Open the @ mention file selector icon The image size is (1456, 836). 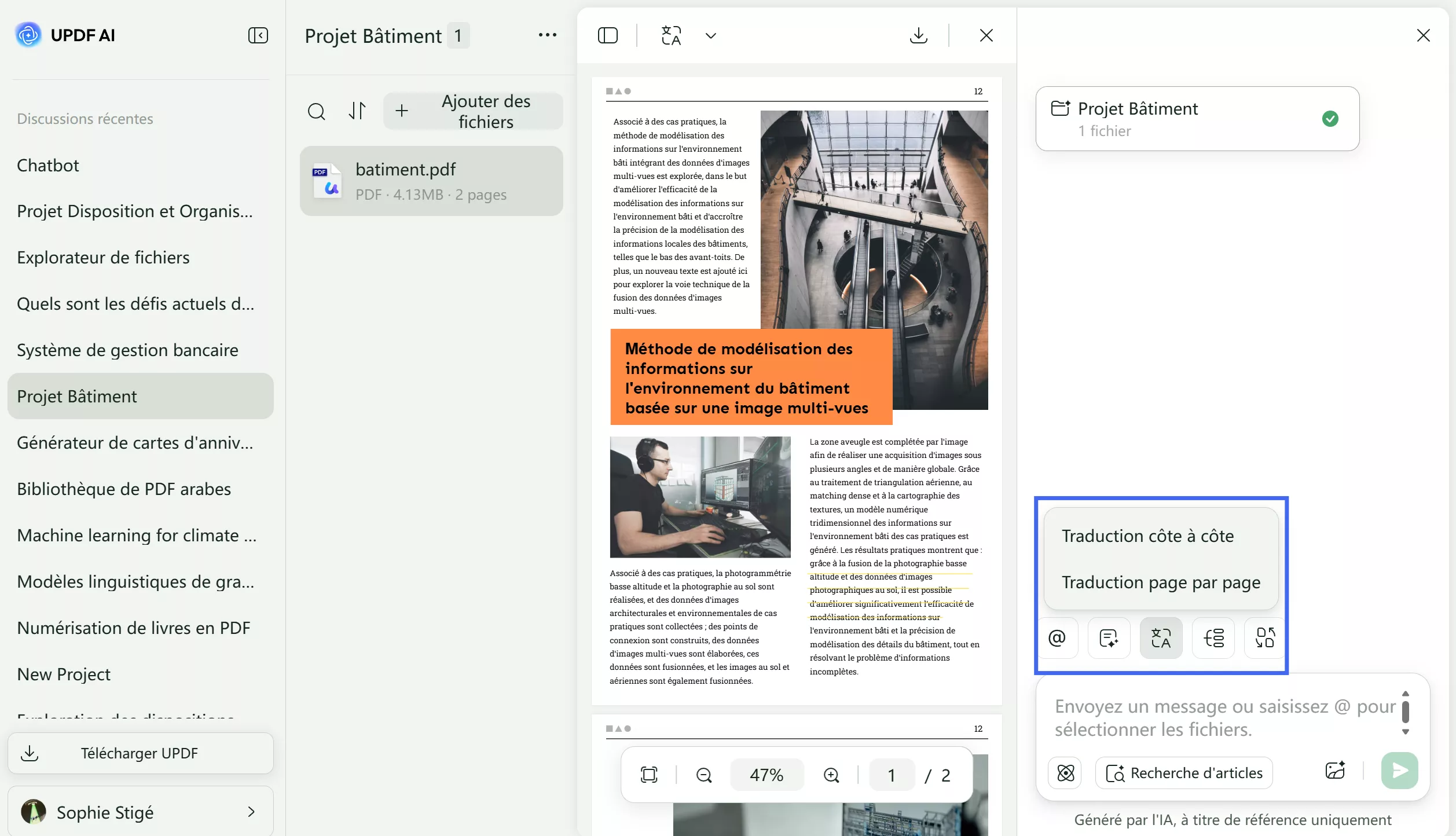[x=1058, y=637]
